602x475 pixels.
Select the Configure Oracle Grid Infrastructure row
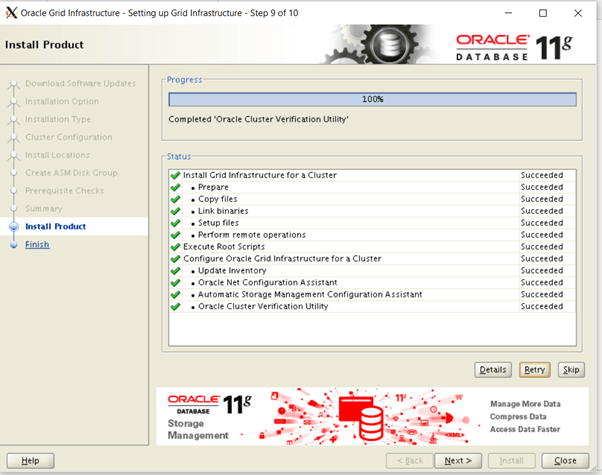[282, 259]
